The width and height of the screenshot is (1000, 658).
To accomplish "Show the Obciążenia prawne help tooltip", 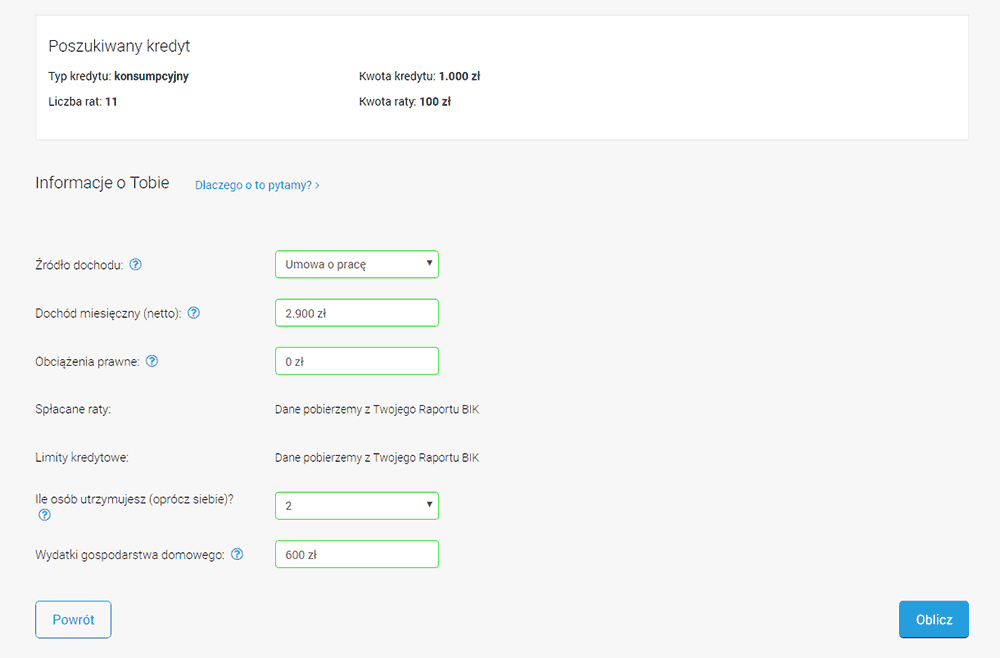I will pyautogui.click(x=151, y=361).
